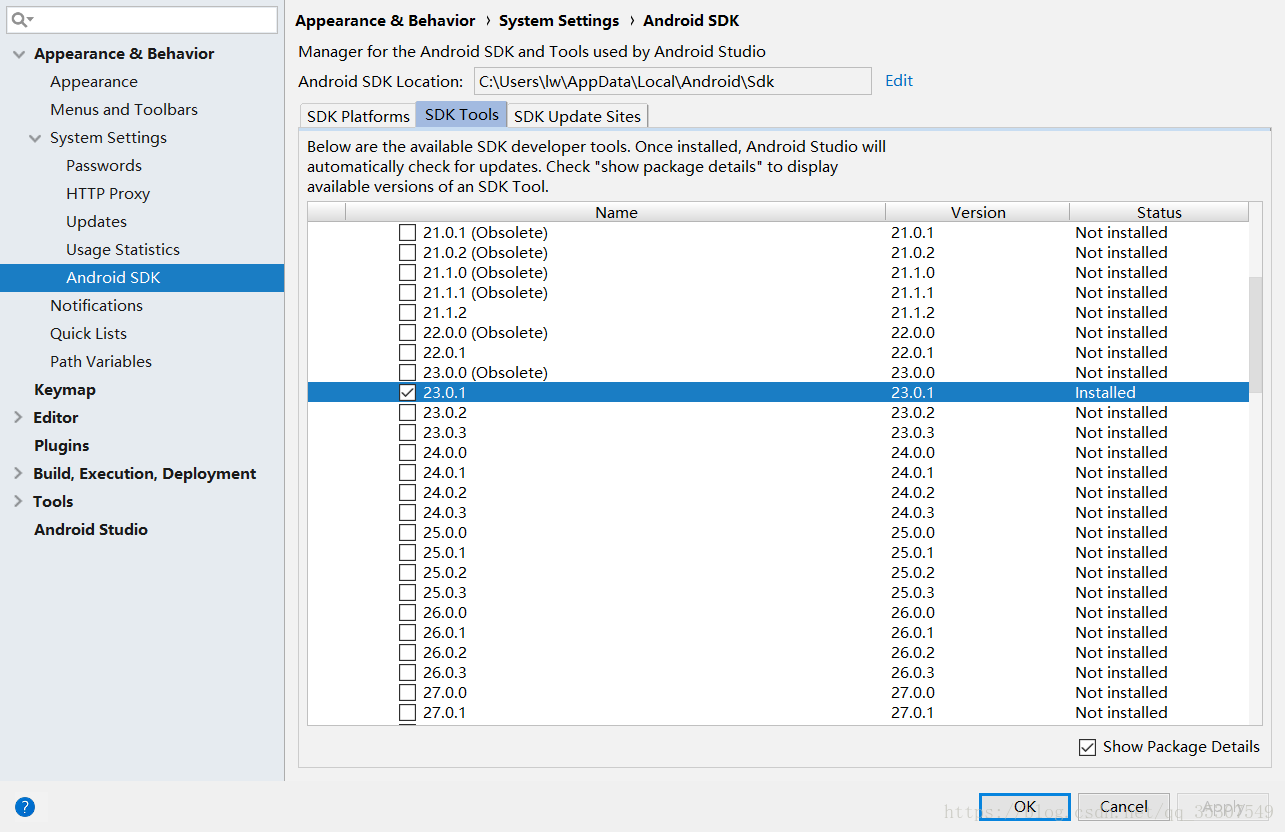Image resolution: width=1285 pixels, height=832 pixels.
Task: Click the 27.0.0 package name
Action: coord(445,692)
